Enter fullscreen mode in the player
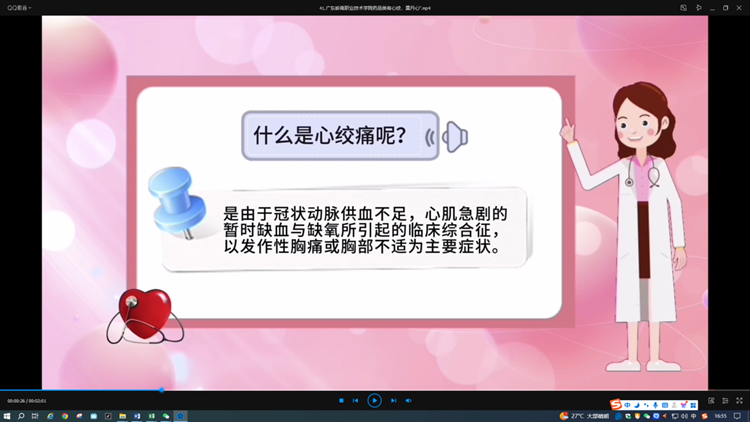 pyautogui.click(x=739, y=400)
